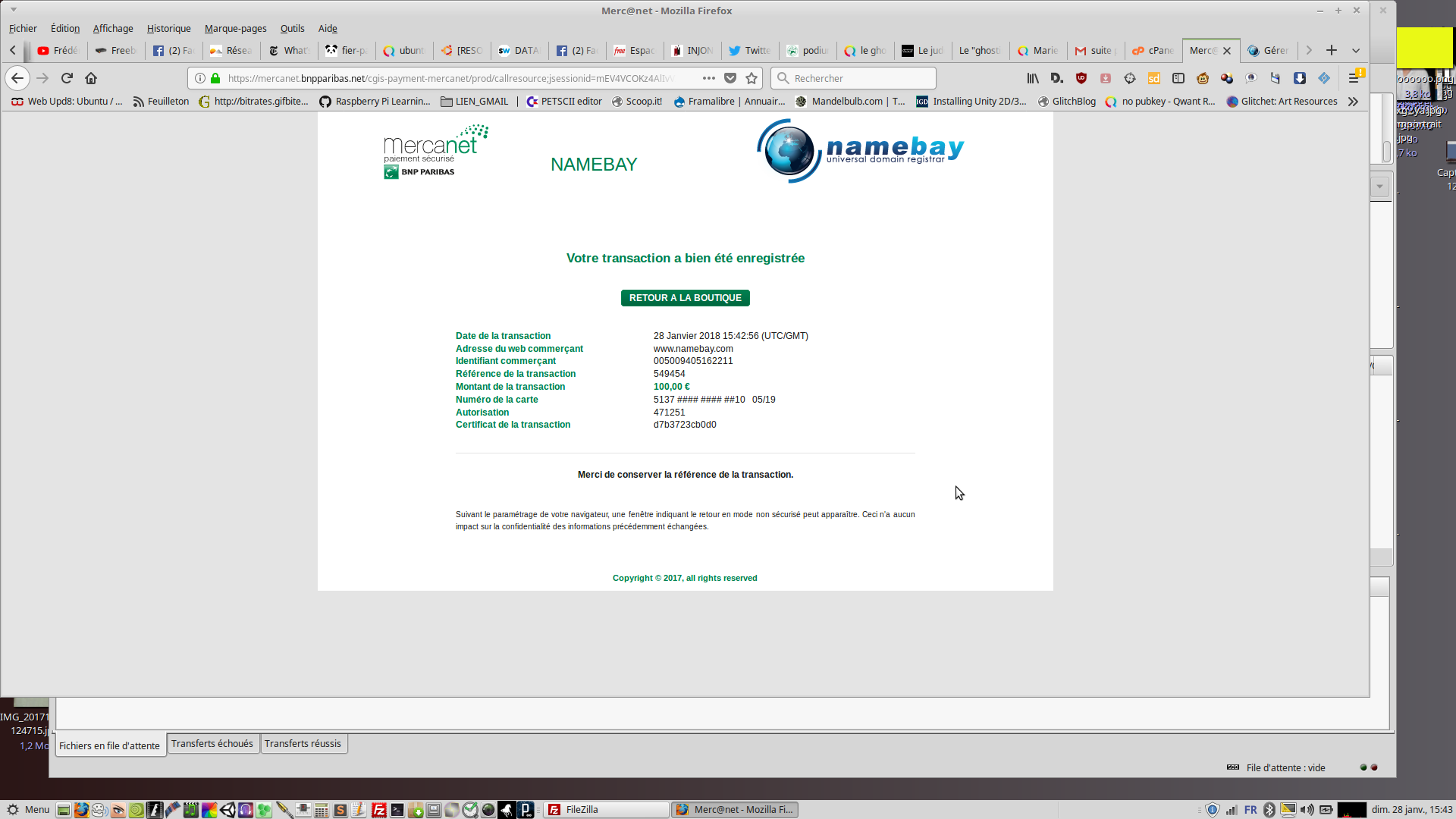
Task: Open page actions three-dot menu
Action: pyautogui.click(x=709, y=78)
